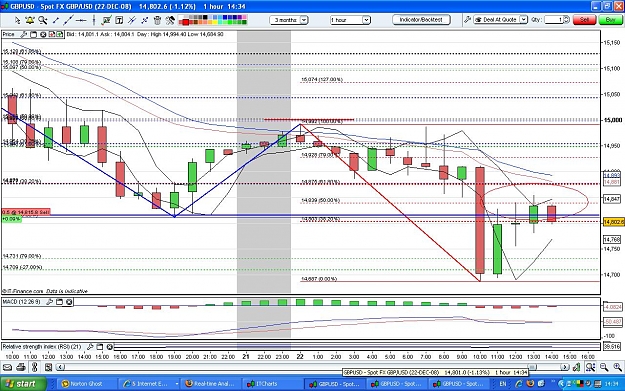Screen dimensions: 625x391
Task: Select the horizontal line tool
Action: [x=81, y=20]
